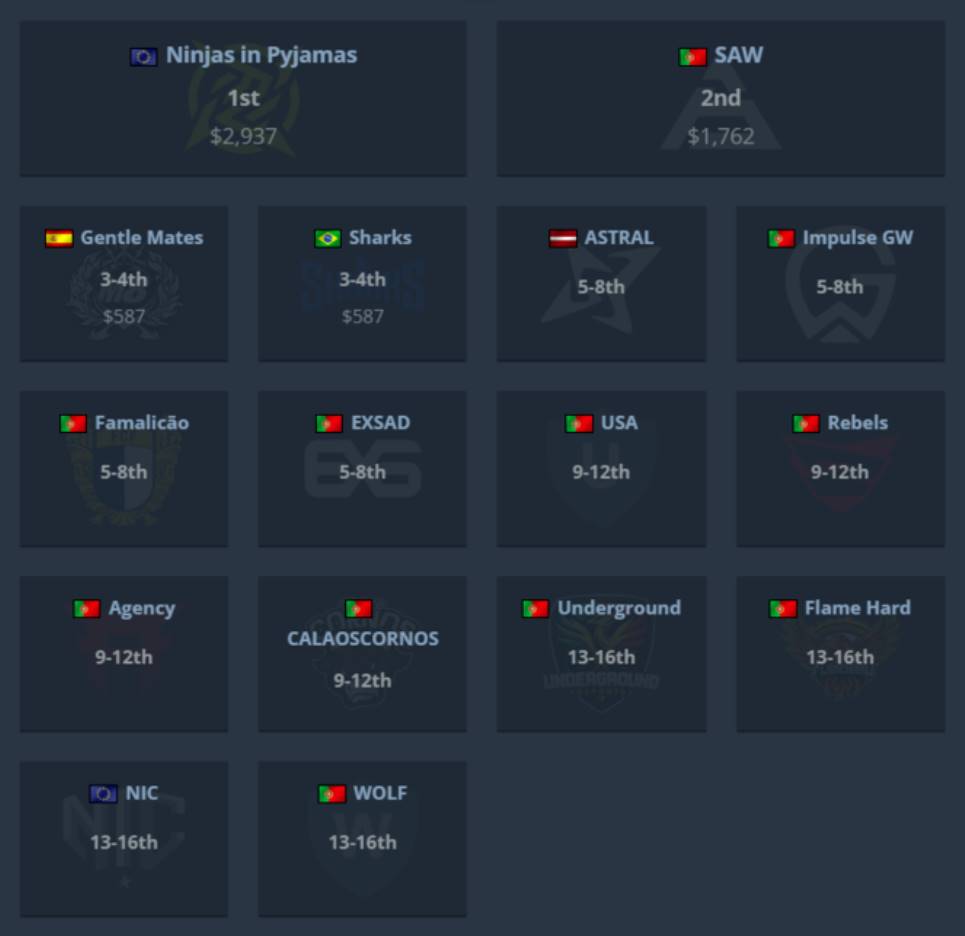Click the Portugal flag beside WOLF
This screenshot has height=936, width=965.
point(332,794)
